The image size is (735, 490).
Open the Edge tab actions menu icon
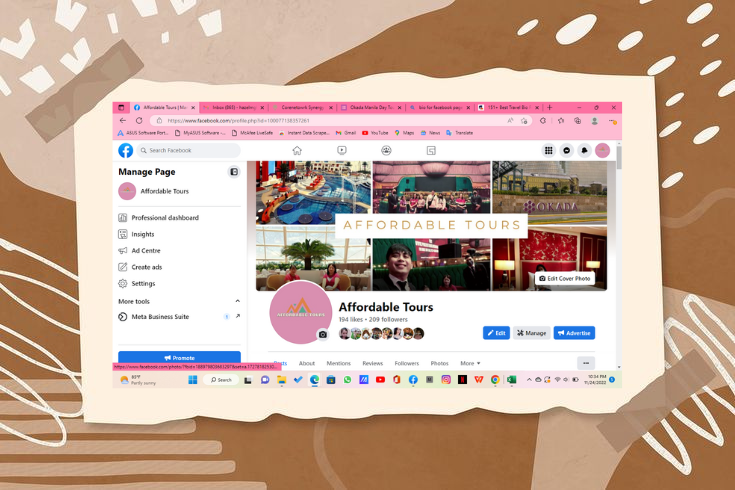pyautogui.click(x=121, y=107)
